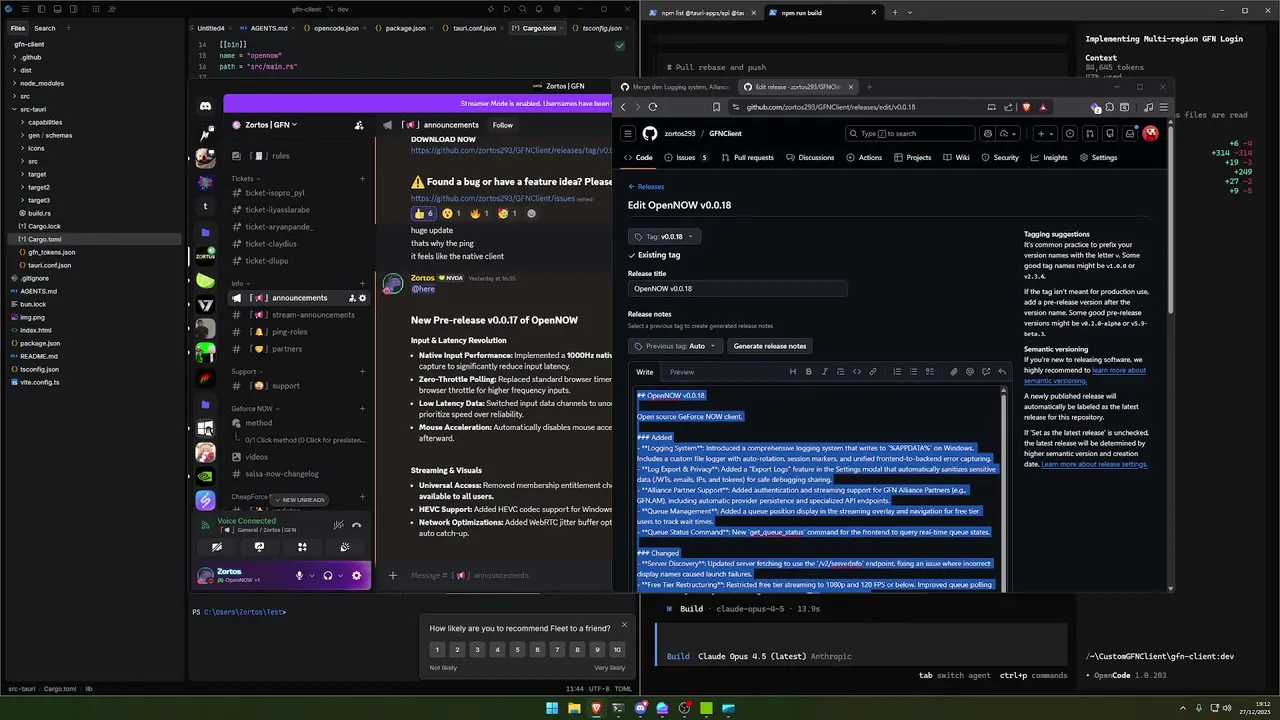The height and width of the screenshot is (720, 1280).
Task: Mention a user with the @ icon
Action: [x=970, y=372]
